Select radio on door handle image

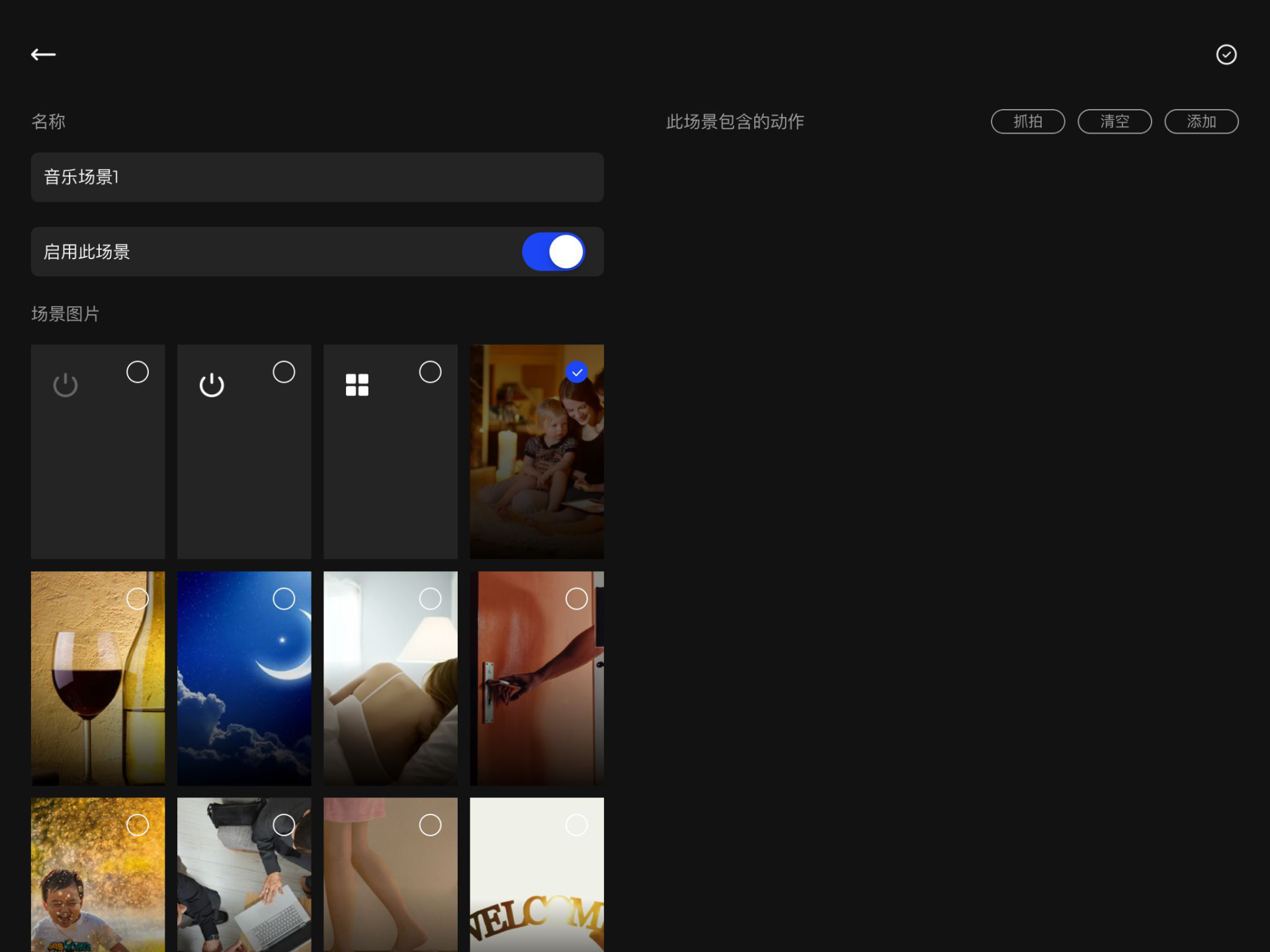[x=577, y=599]
